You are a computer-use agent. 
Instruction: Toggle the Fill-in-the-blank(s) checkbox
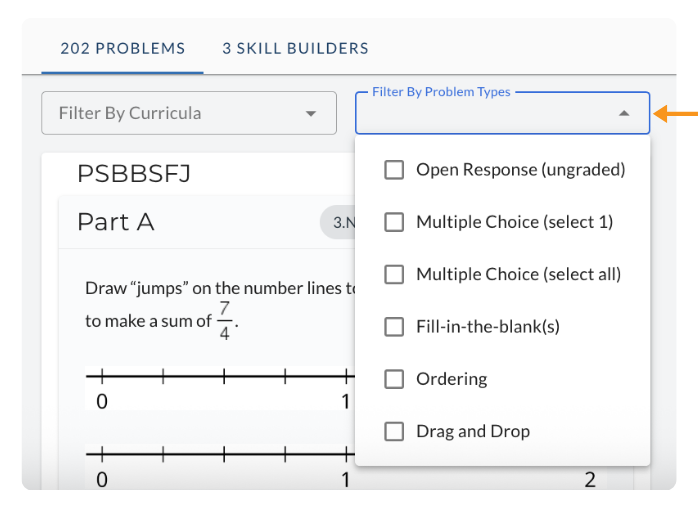(394, 327)
